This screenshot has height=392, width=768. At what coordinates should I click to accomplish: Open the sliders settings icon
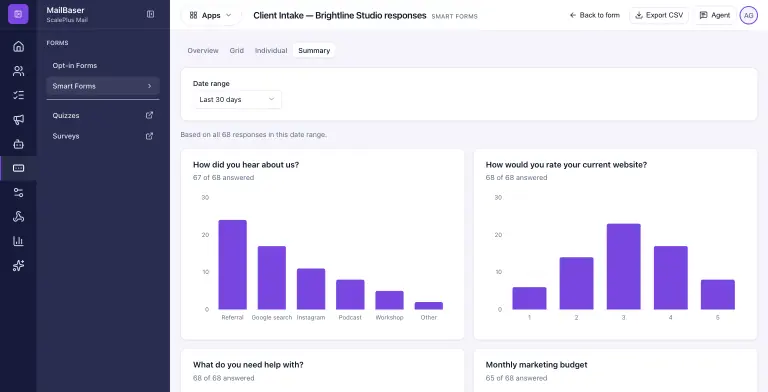coord(18,193)
